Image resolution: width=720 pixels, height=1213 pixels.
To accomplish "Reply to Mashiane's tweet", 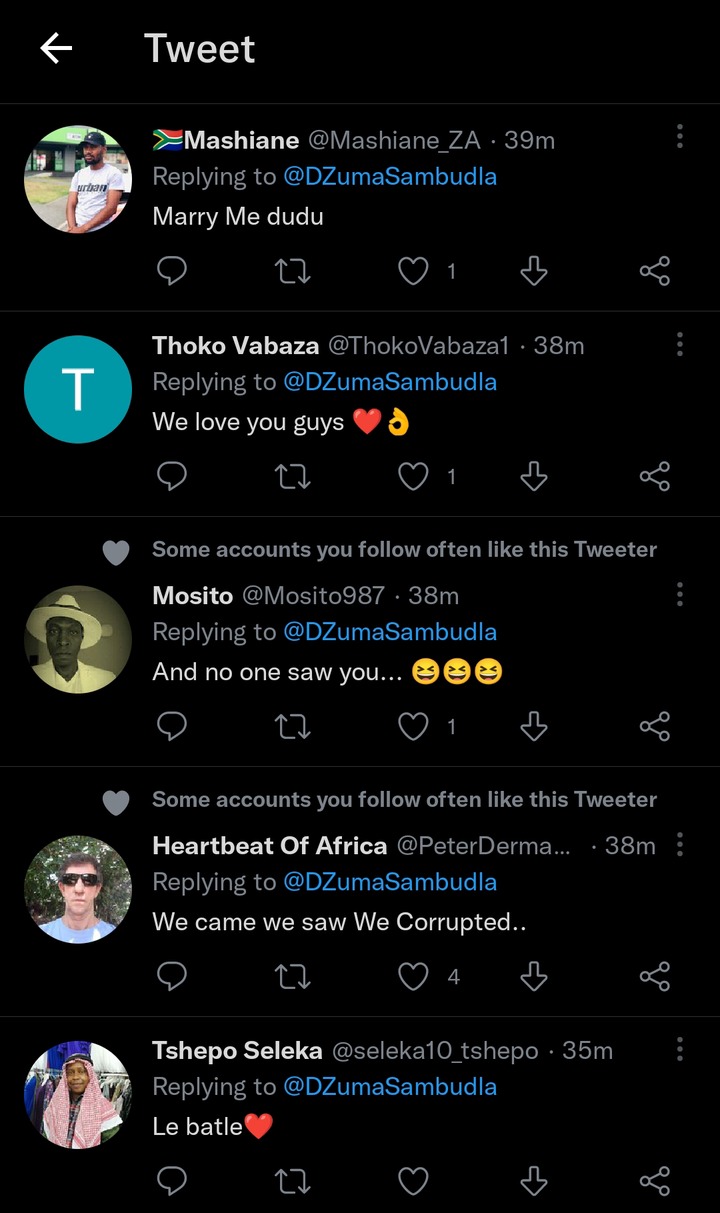I will [172, 271].
